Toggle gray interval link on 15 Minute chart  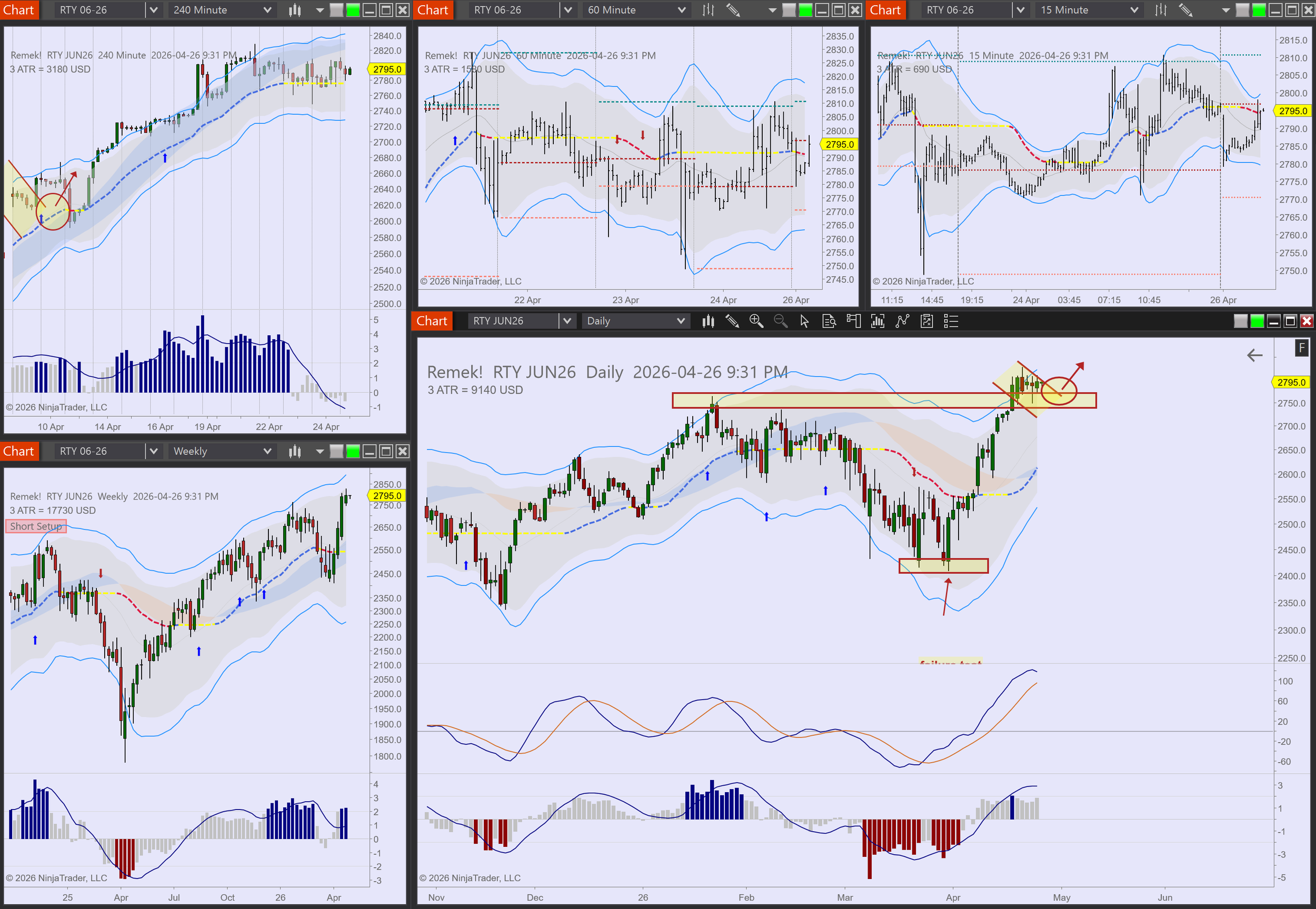1242,9
